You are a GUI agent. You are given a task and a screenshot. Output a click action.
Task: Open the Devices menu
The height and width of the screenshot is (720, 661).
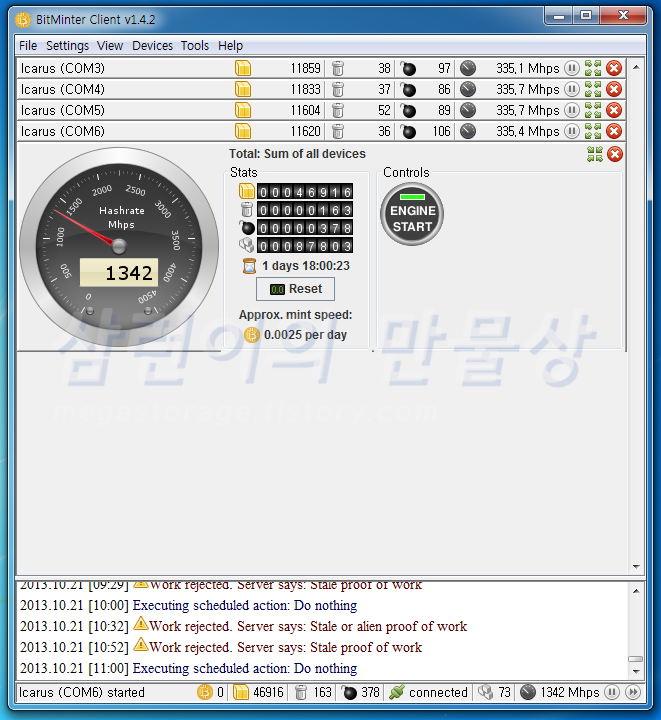(x=152, y=46)
